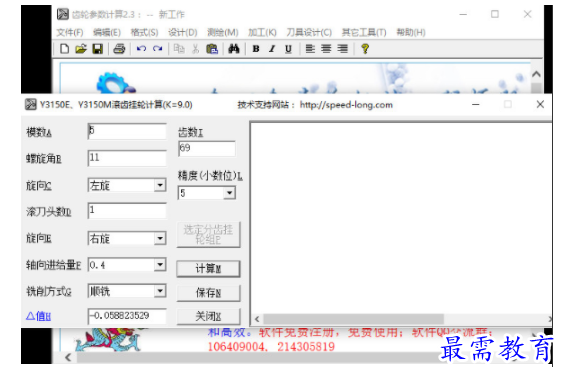Open the 加工(K) menu
Image resolution: width=562 pixels, height=380 pixels.
click(x=262, y=32)
